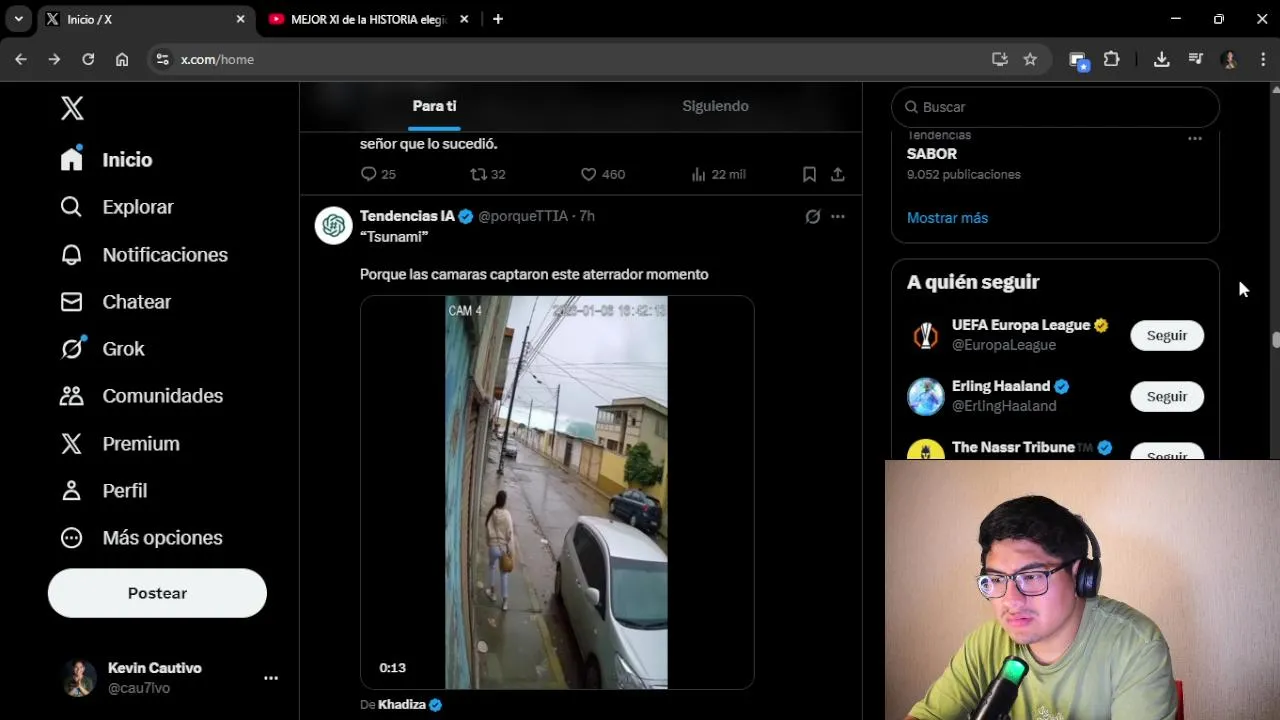This screenshot has height=720, width=1280.
Task: Click the Perfil person icon
Action: click(71, 491)
